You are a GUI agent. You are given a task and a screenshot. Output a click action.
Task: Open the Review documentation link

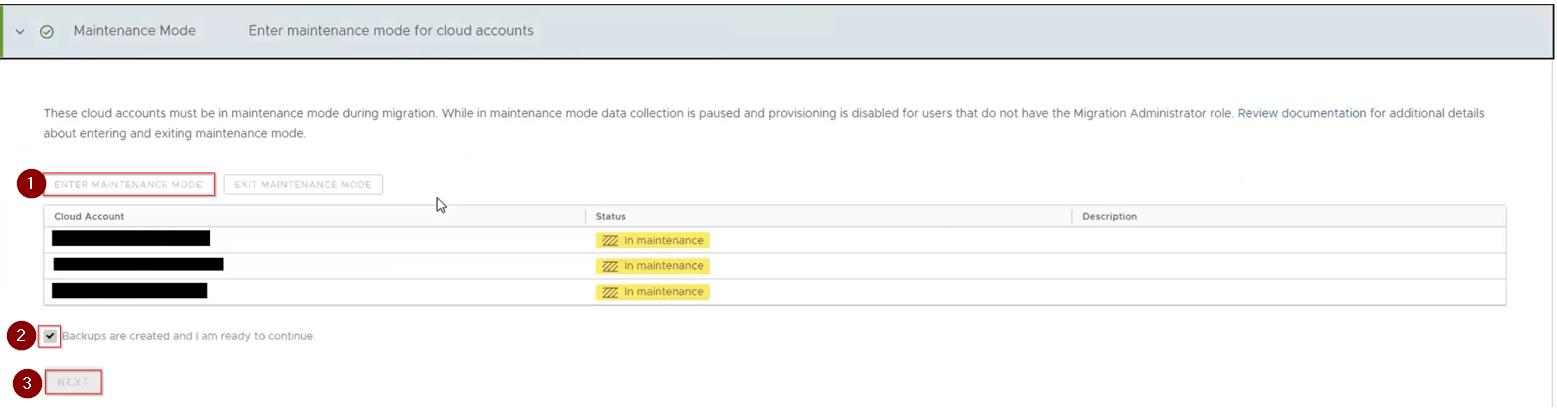pyautogui.click(x=1301, y=114)
